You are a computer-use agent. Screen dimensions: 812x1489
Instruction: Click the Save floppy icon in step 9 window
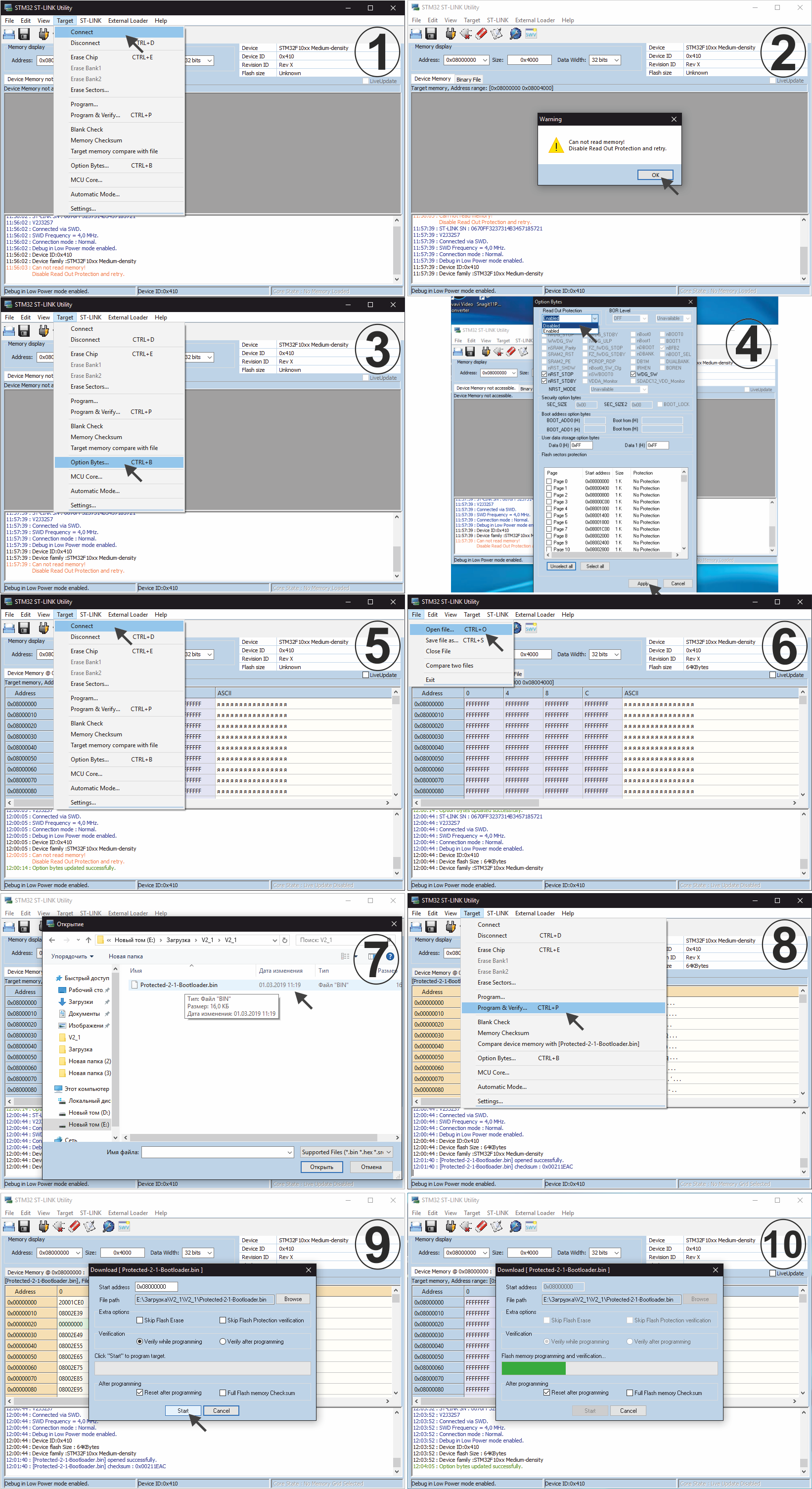24,1226
